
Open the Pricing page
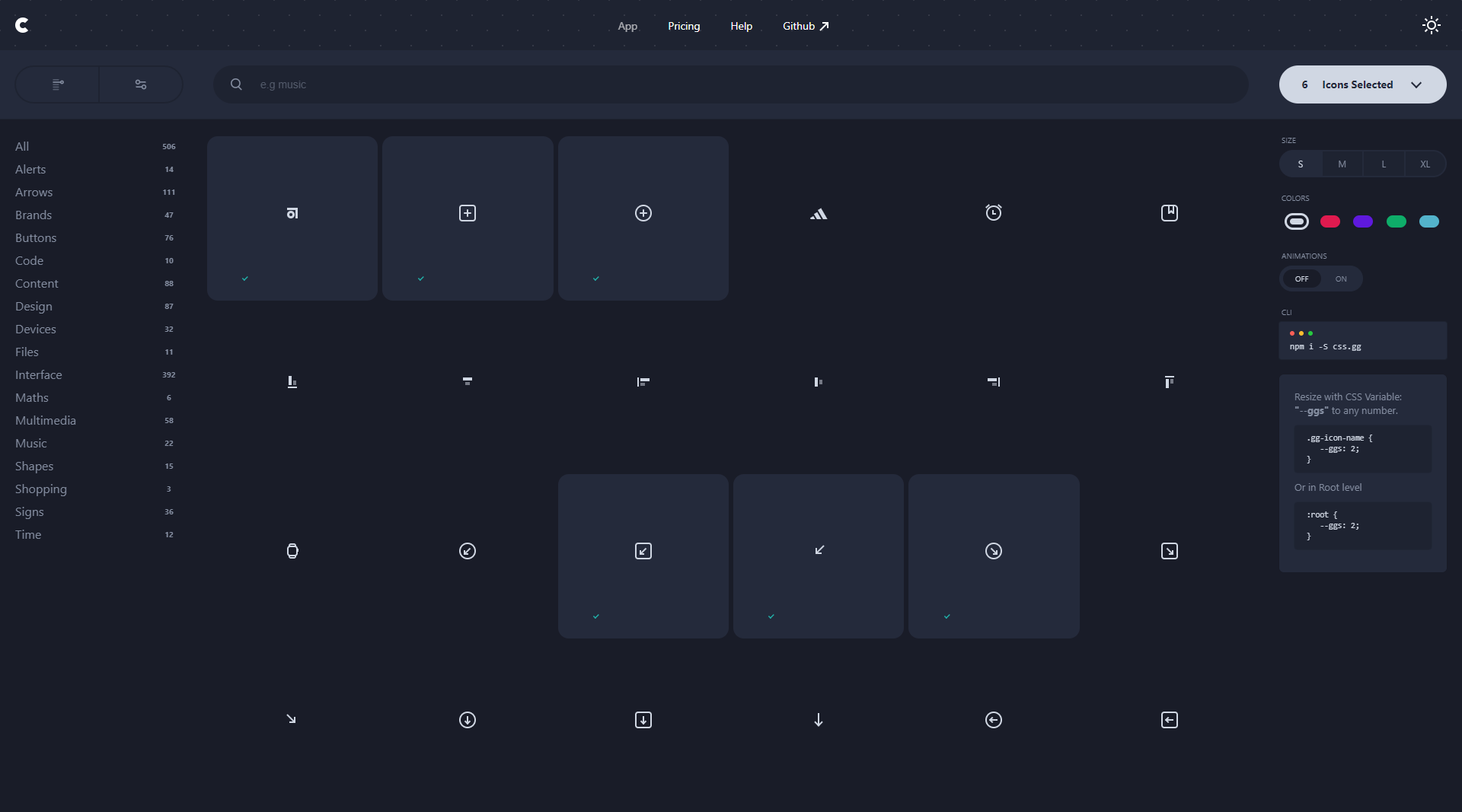(x=683, y=25)
